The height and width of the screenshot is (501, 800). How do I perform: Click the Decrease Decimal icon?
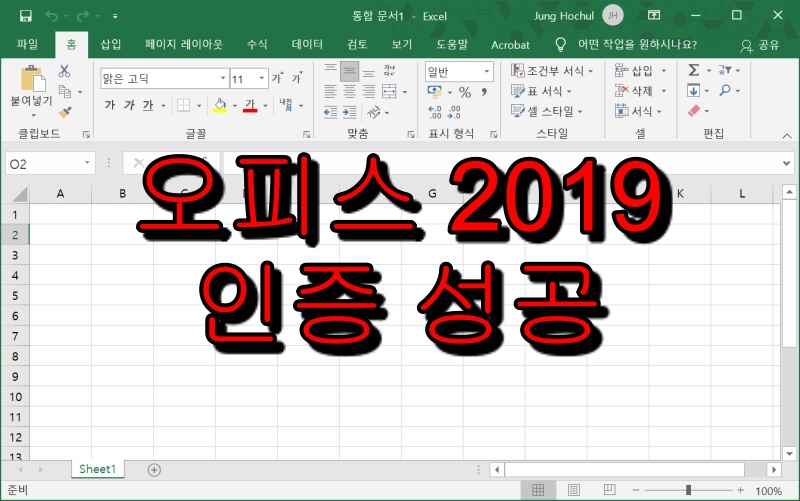click(x=454, y=112)
